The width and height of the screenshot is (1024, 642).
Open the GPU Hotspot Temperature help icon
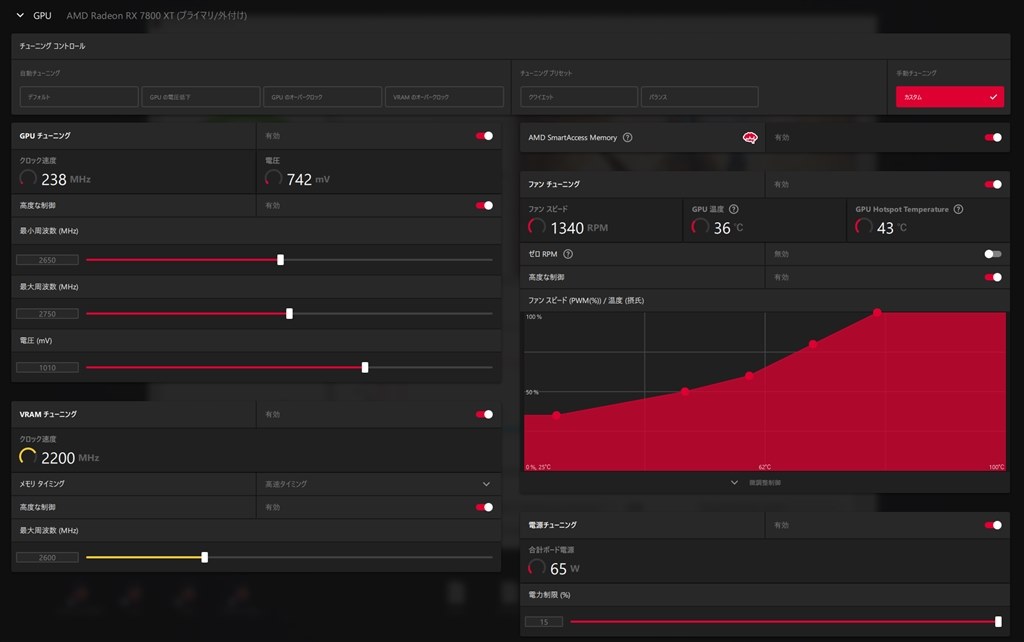point(958,210)
